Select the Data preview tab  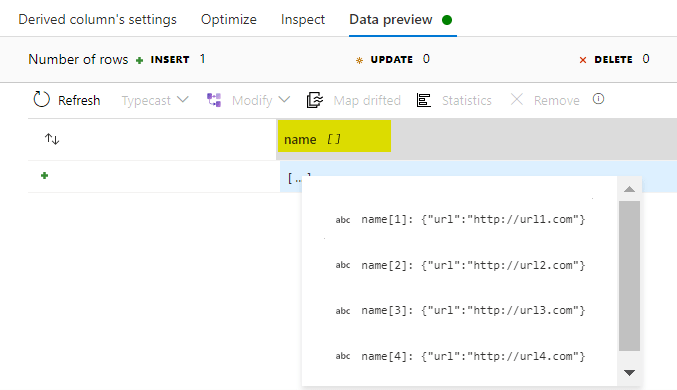(x=390, y=19)
